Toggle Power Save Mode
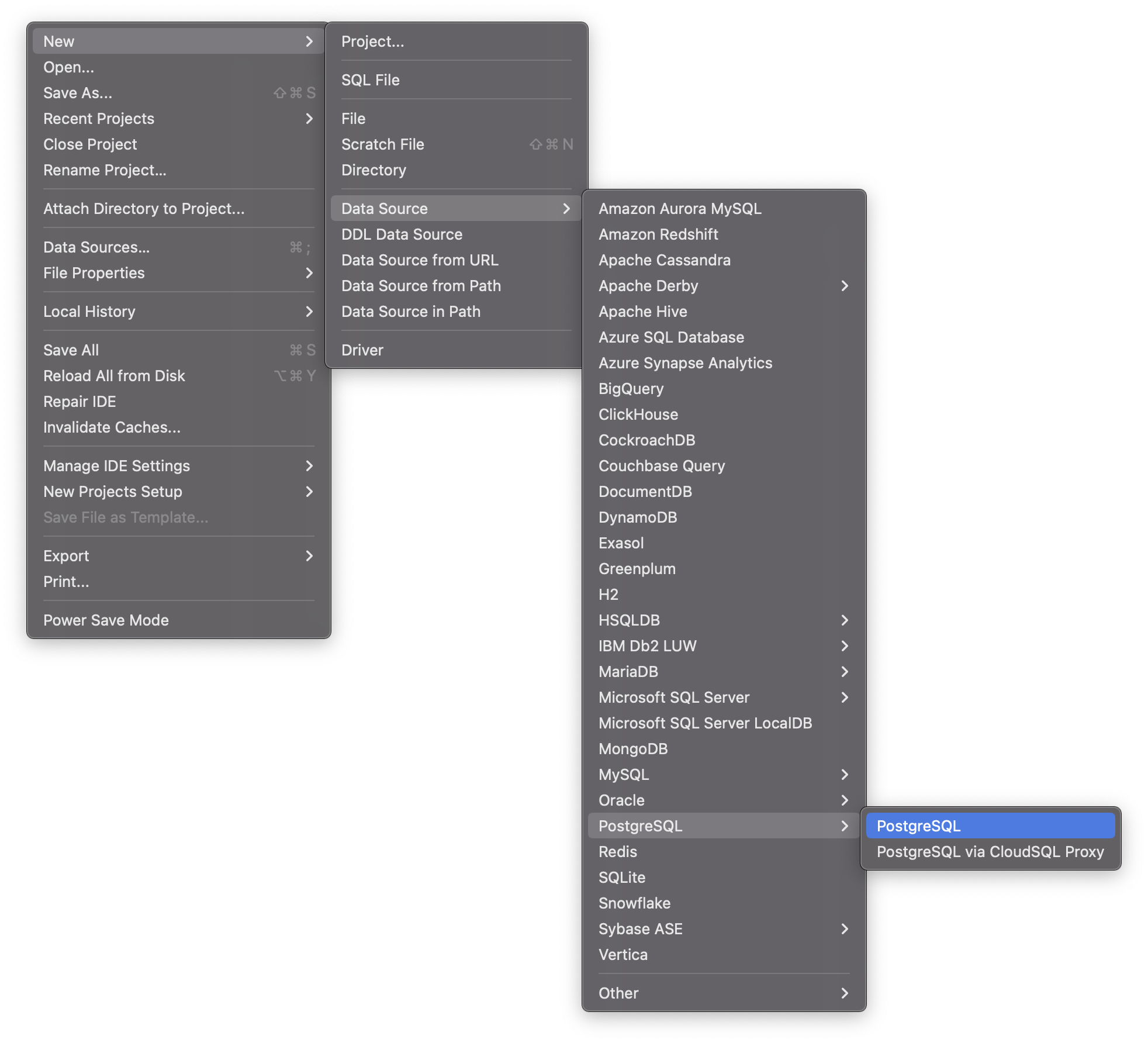This screenshot has width=1148, height=1043. [106, 620]
